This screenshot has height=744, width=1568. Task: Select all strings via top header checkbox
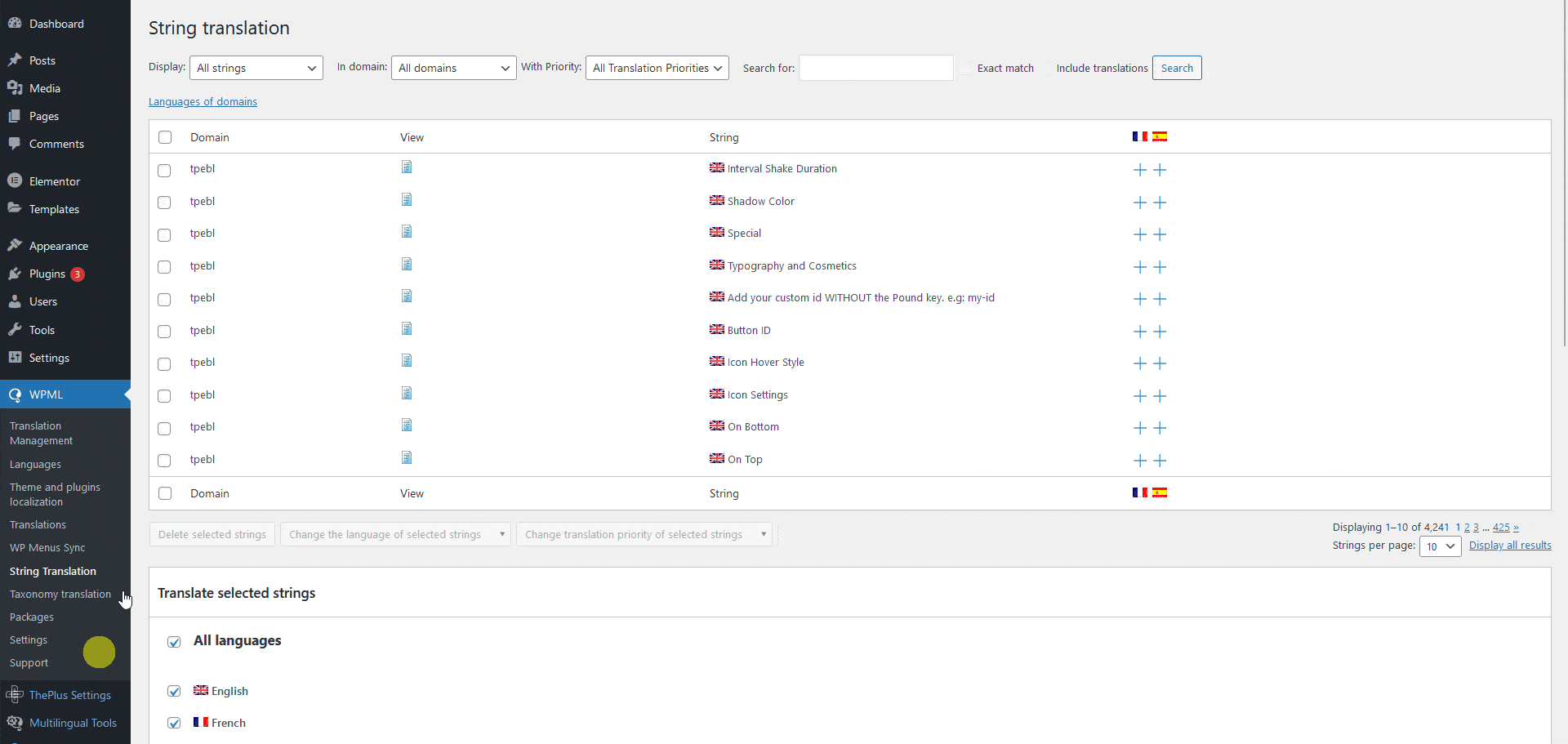pyautogui.click(x=165, y=137)
